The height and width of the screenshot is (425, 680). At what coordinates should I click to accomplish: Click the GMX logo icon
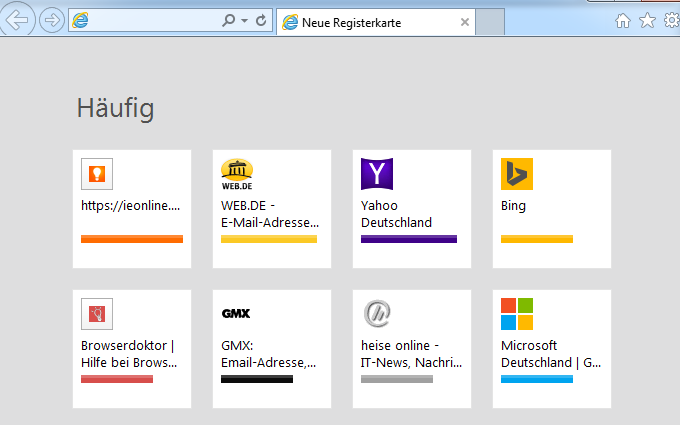[236, 313]
